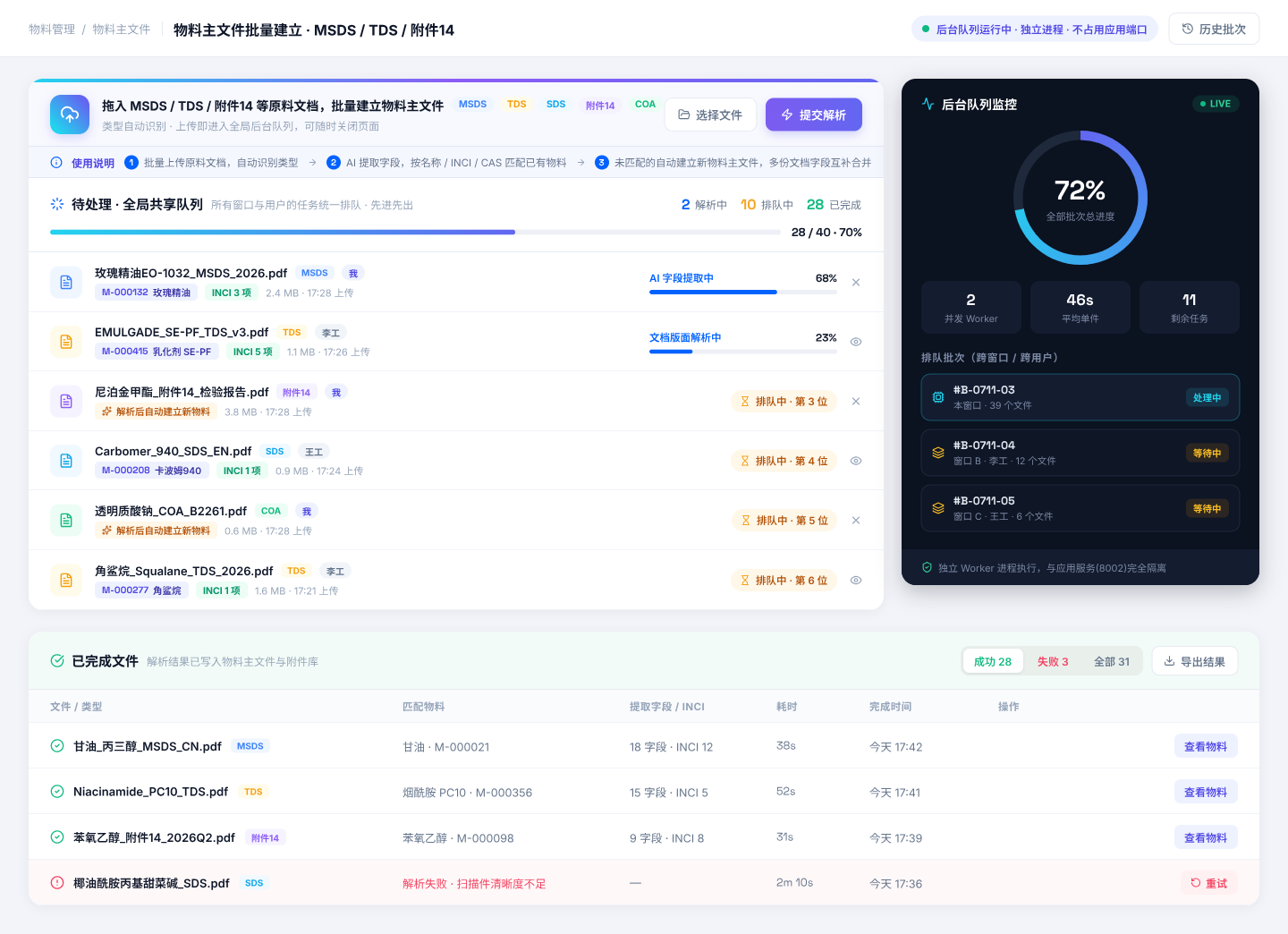This screenshot has height=934, width=1288.
Task: Click file icon for Carbomer_940_SDS_EN.pdf
Action: [66, 461]
